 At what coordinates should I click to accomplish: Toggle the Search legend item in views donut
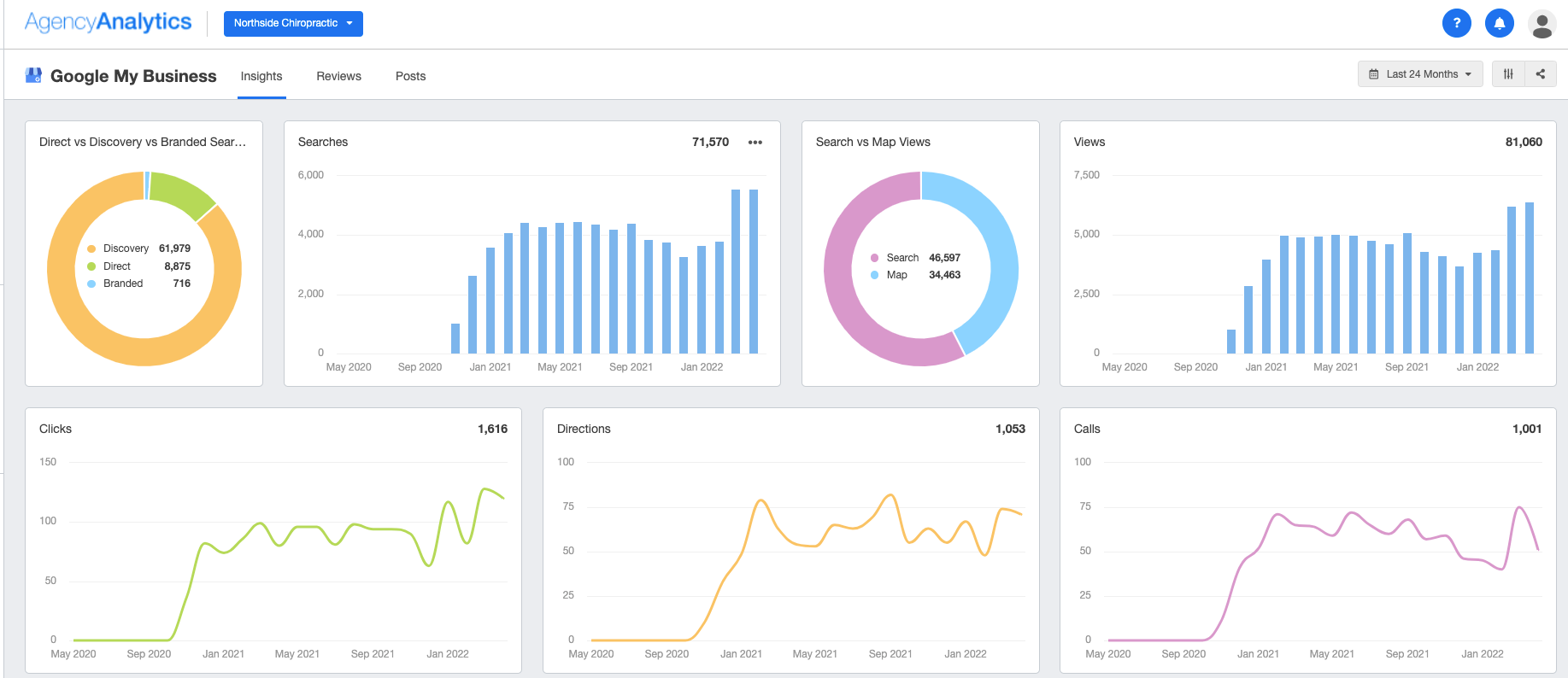901,258
